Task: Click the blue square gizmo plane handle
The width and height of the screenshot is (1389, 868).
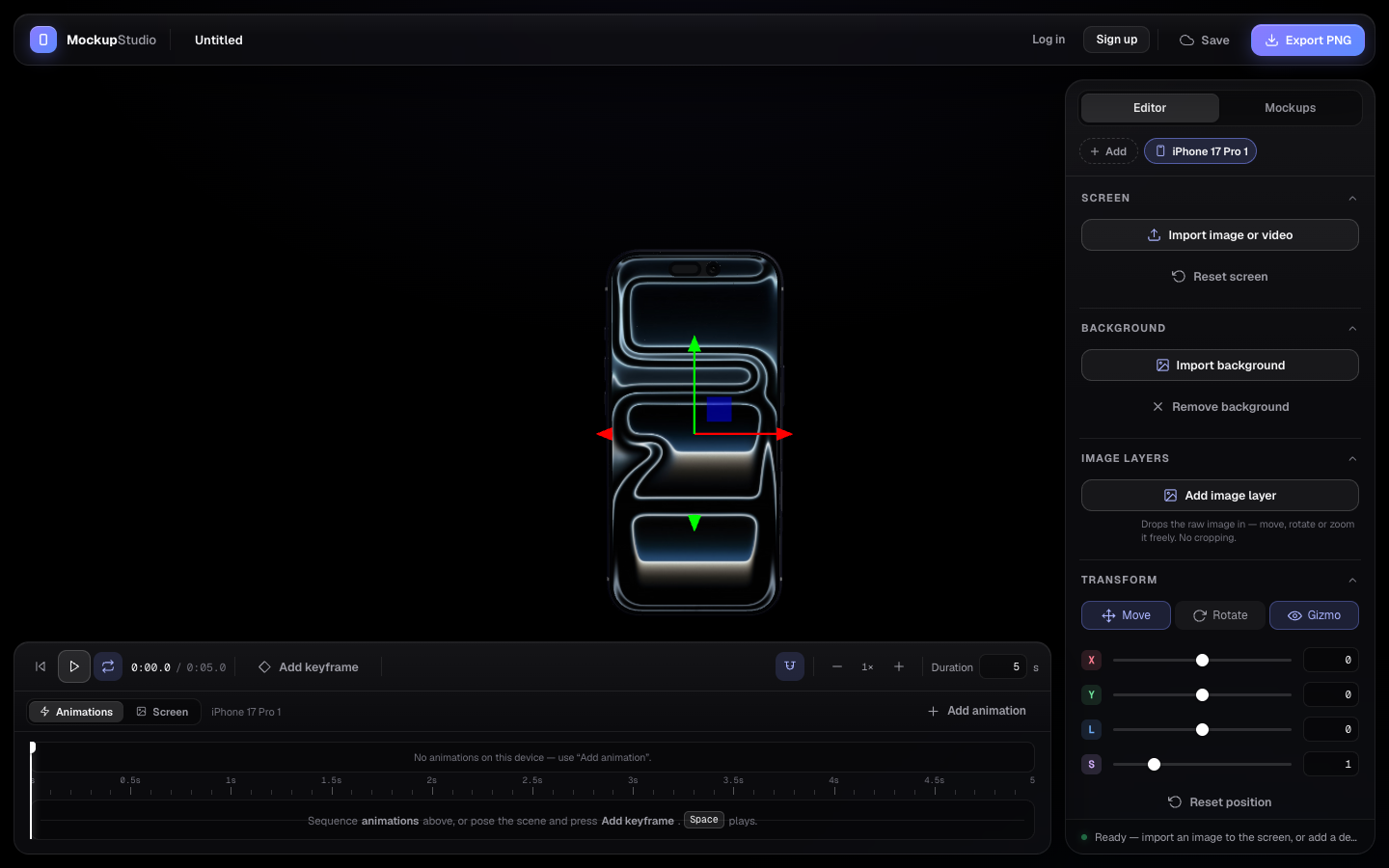Action: tap(720, 409)
